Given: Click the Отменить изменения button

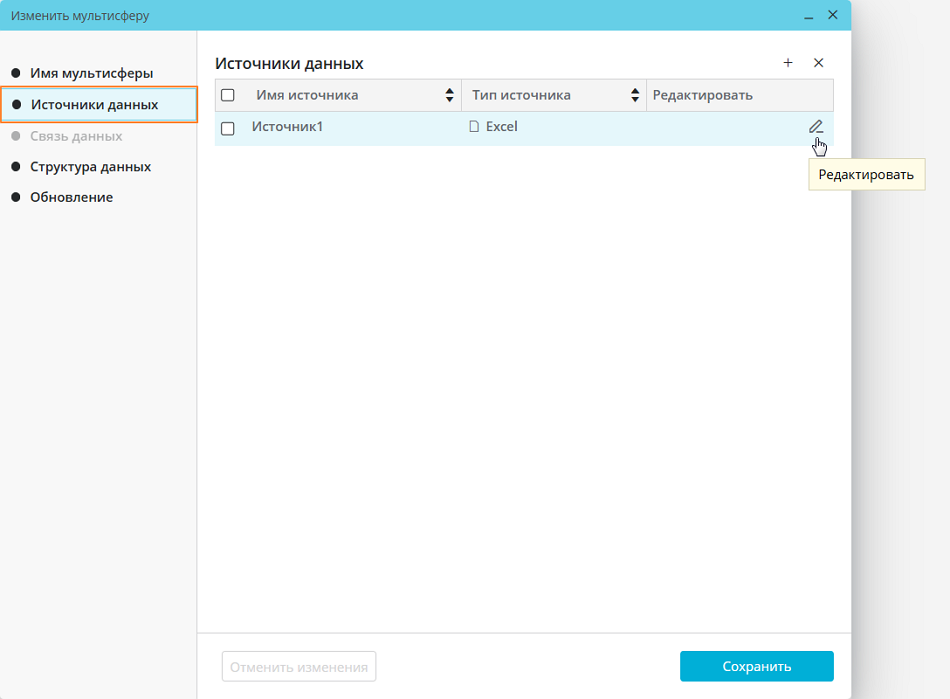Looking at the screenshot, I should pos(299,667).
